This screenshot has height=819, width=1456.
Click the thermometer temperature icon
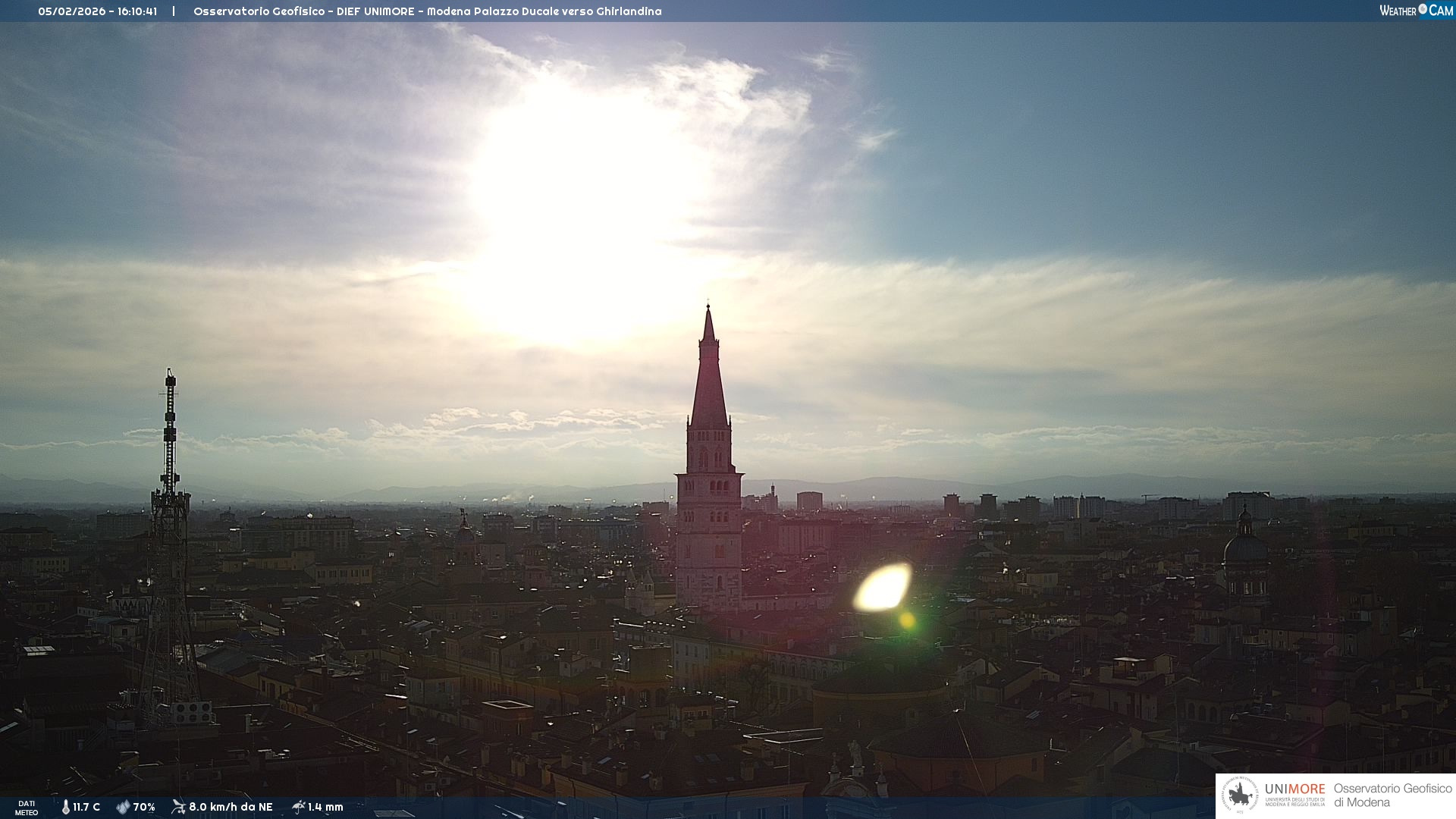pos(66,807)
